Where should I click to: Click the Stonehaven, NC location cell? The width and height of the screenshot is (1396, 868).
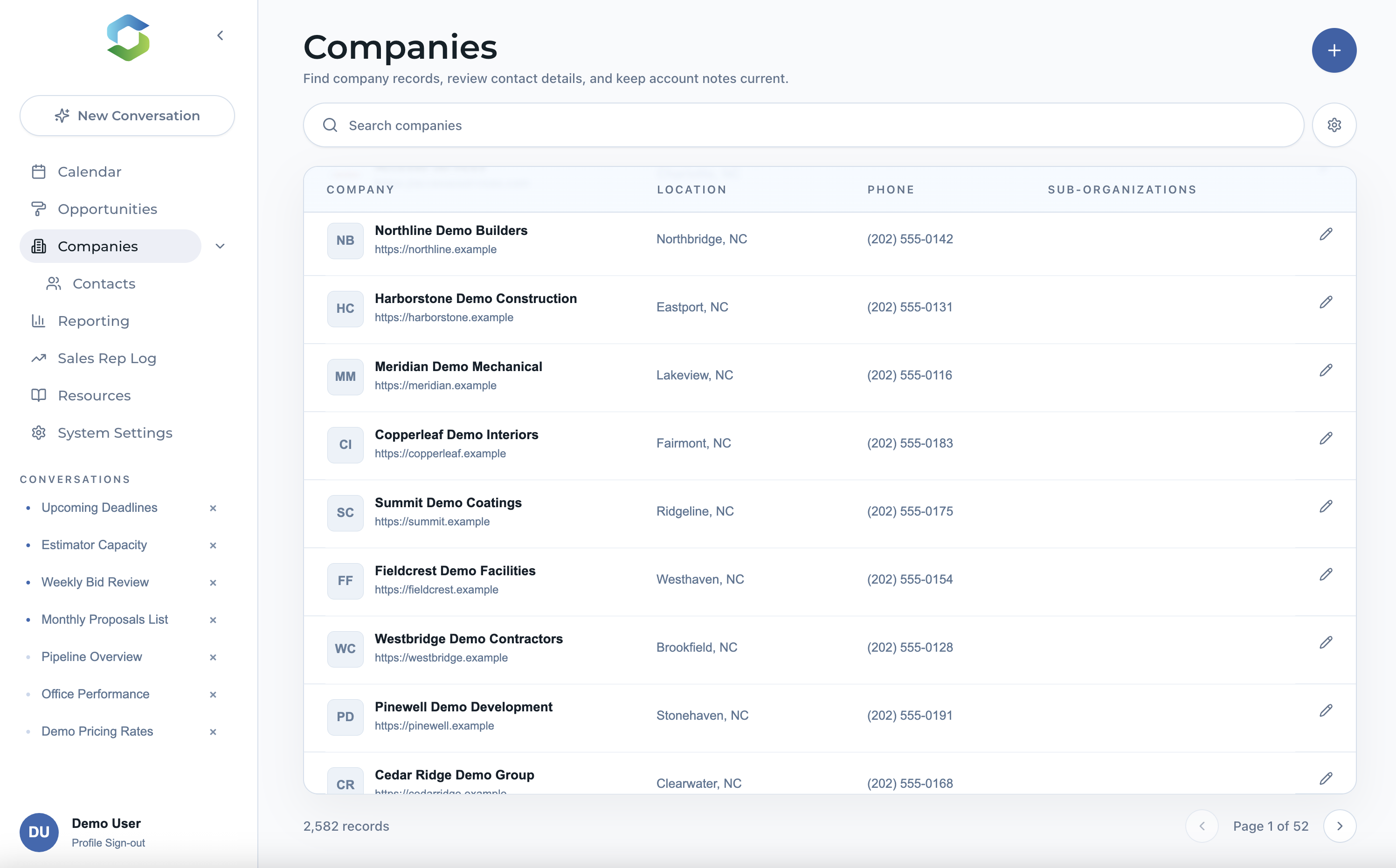702,715
